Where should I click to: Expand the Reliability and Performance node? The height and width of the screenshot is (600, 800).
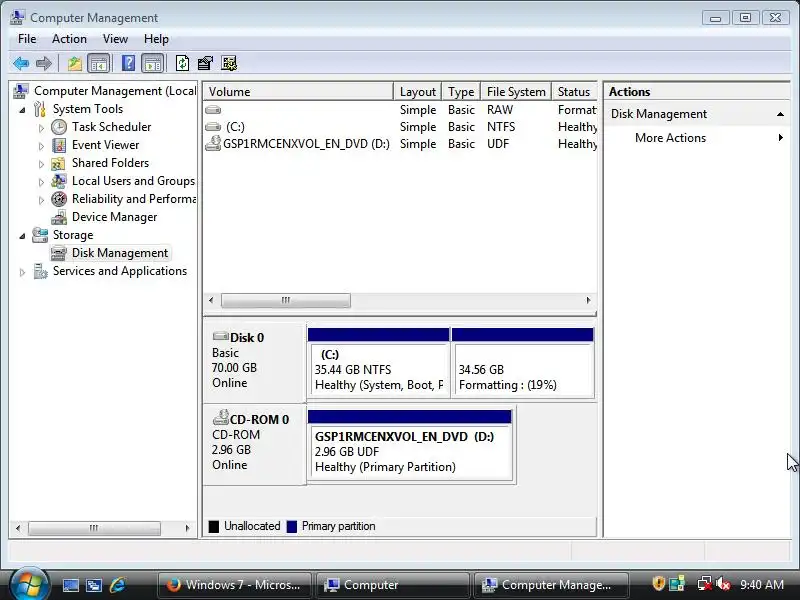coord(41,200)
